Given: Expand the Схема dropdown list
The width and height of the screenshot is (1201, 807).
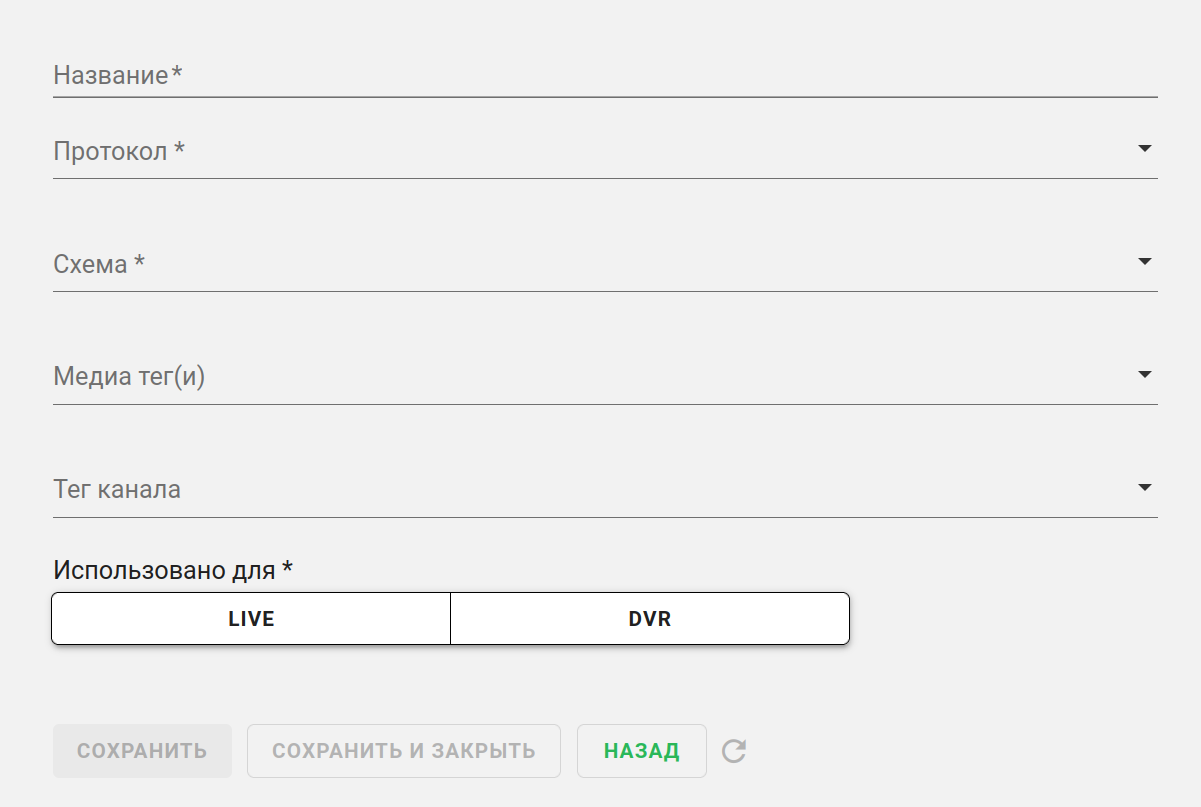Looking at the screenshot, I should pos(600,265).
